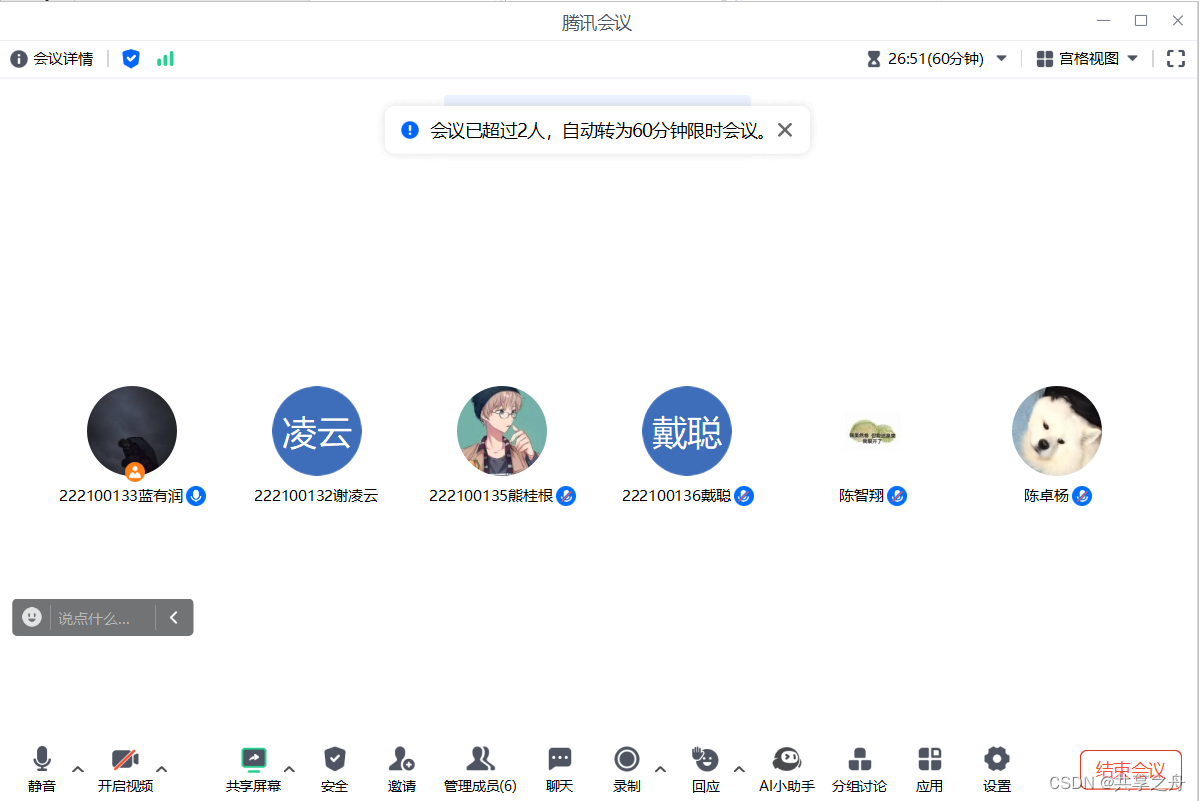Click the blue info icon in notification

410,130
